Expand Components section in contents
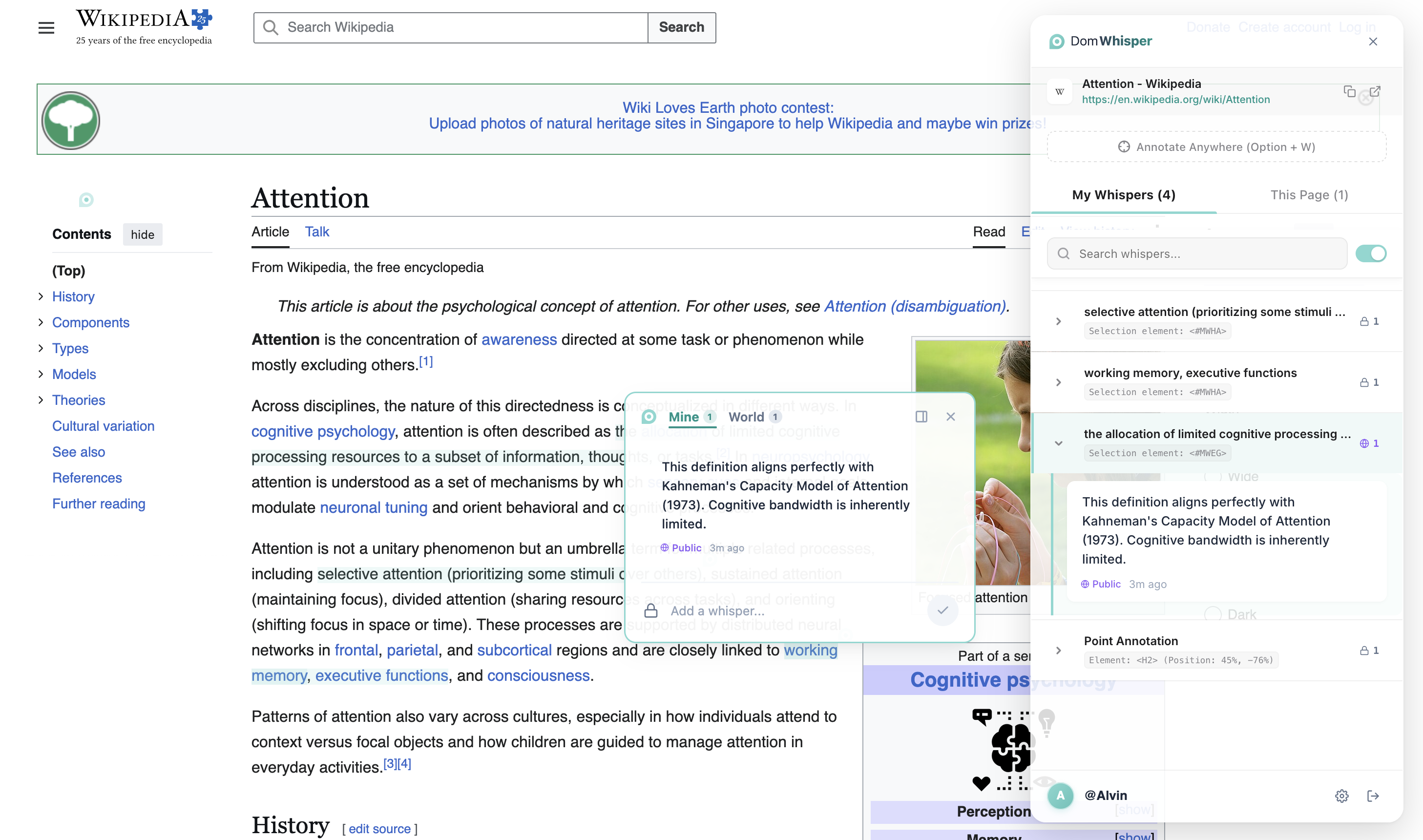 click(x=41, y=322)
